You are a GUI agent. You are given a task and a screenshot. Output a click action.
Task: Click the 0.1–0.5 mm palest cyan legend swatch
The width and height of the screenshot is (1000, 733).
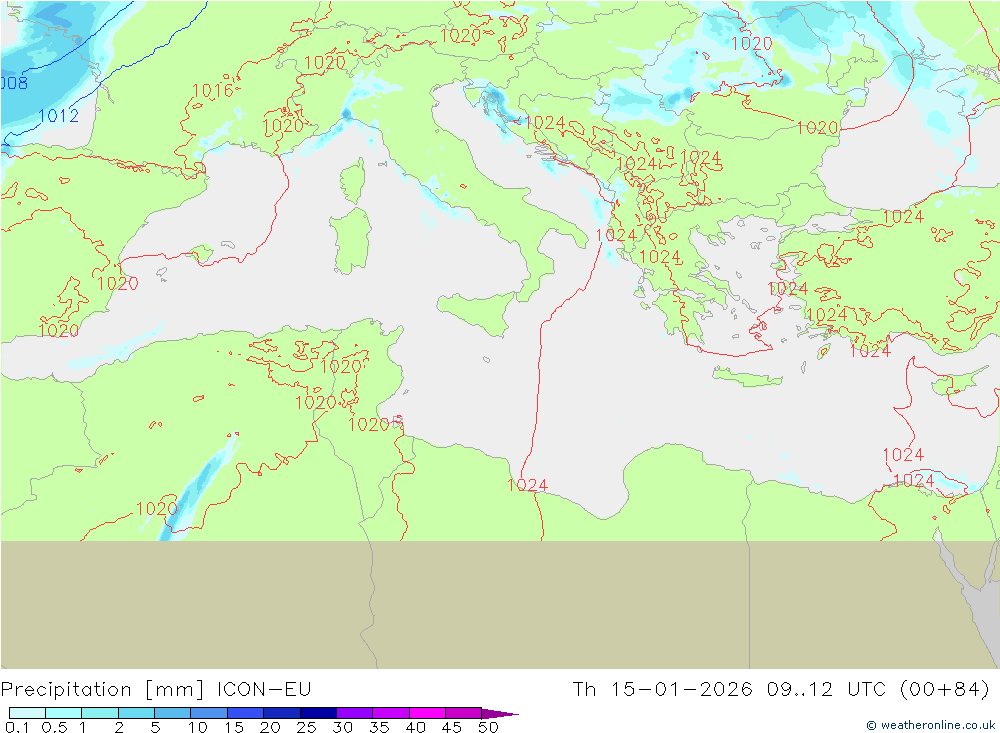[27, 713]
